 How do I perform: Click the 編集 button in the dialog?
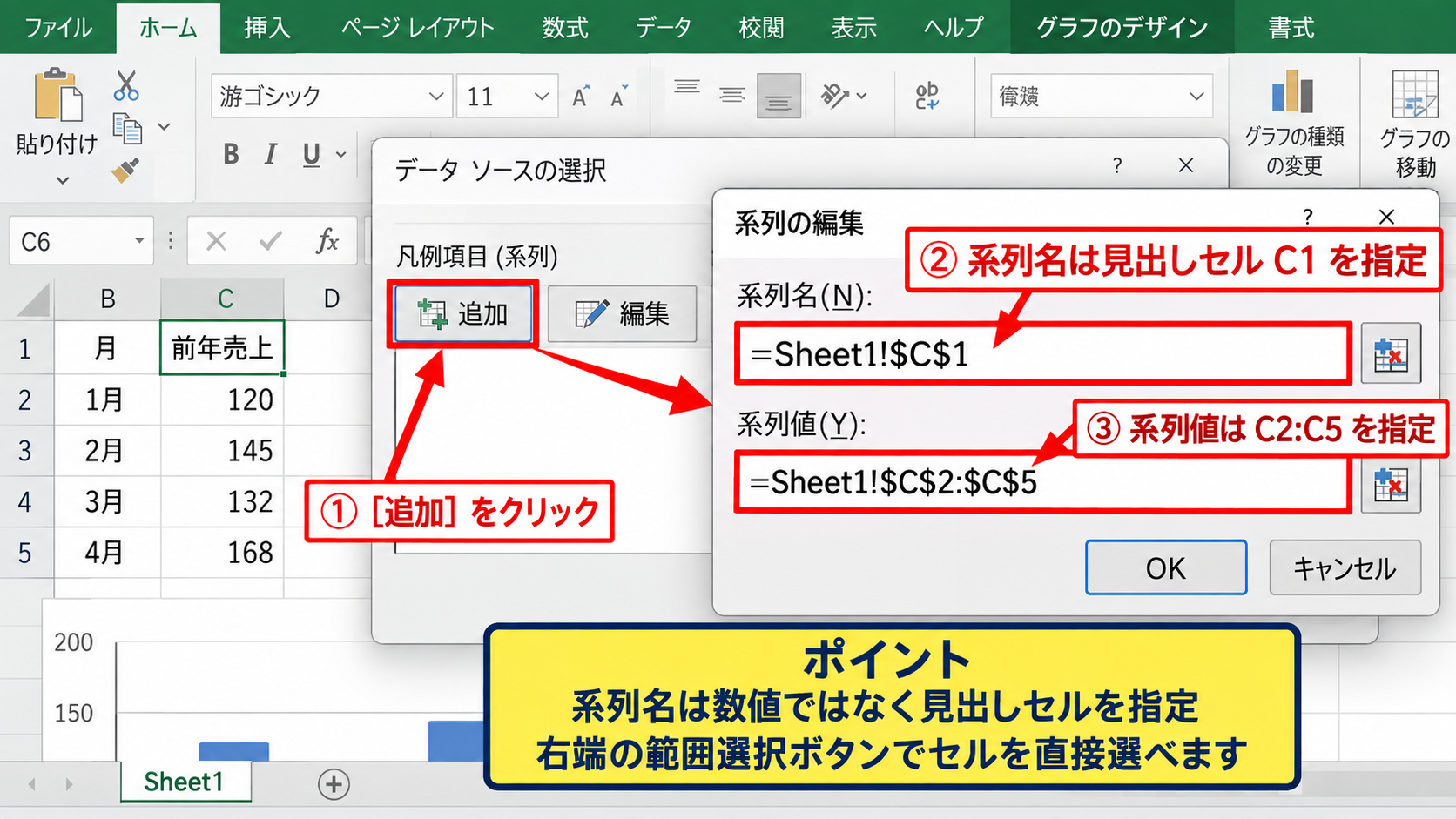(x=622, y=313)
